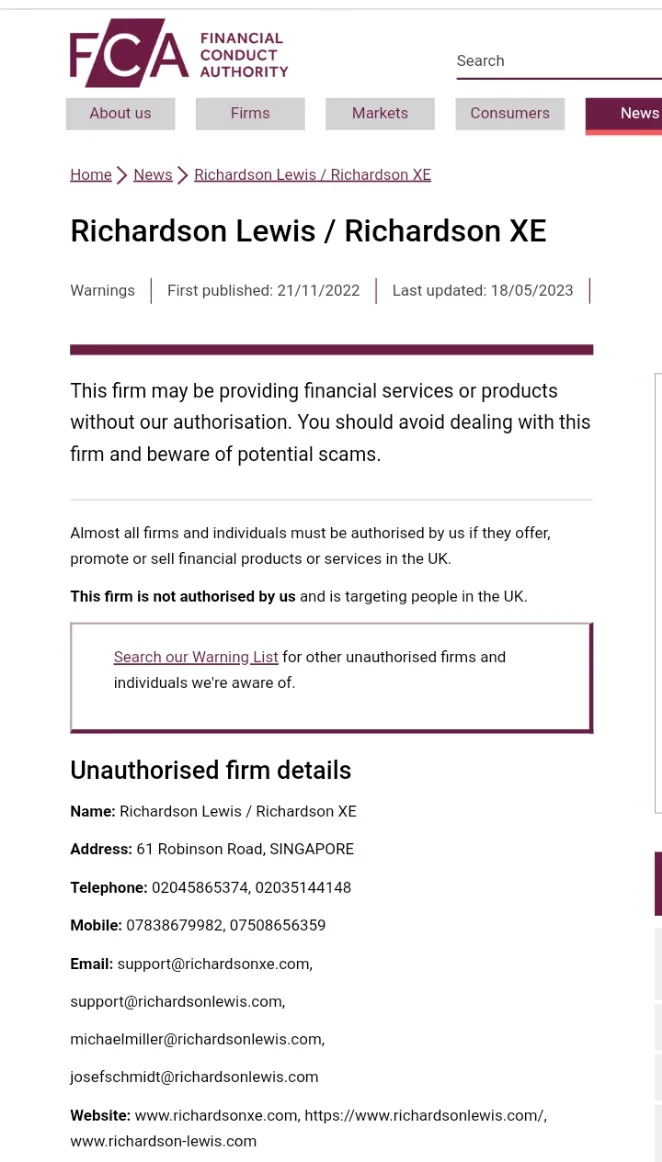Click the Financial Conduct Authority logo text

pyautogui.click(x=244, y=55)
